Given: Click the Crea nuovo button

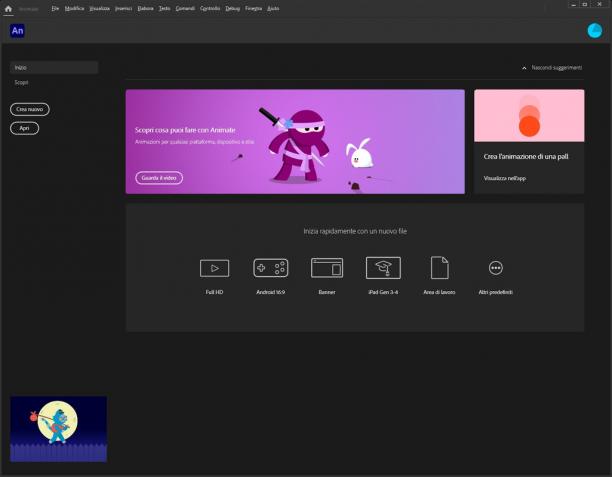Looking at the screenshot, I should [x=30, y=109].
